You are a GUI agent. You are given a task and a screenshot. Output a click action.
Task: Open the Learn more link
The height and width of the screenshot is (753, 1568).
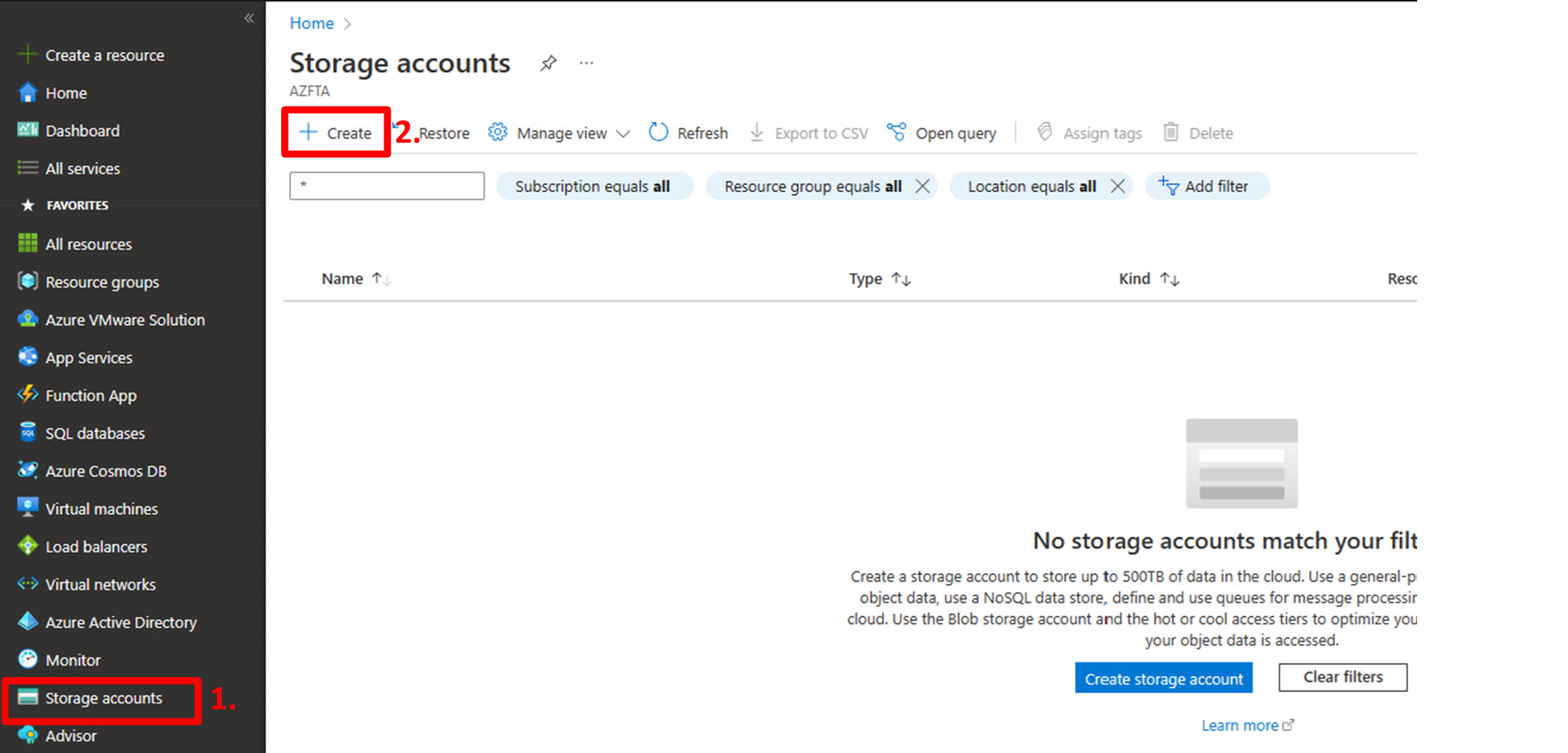click(1241, 725)
